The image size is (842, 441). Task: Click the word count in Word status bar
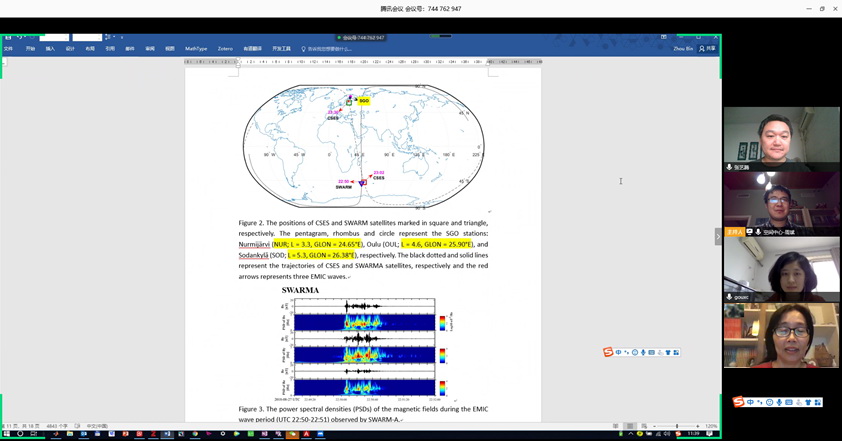point(57,426)
